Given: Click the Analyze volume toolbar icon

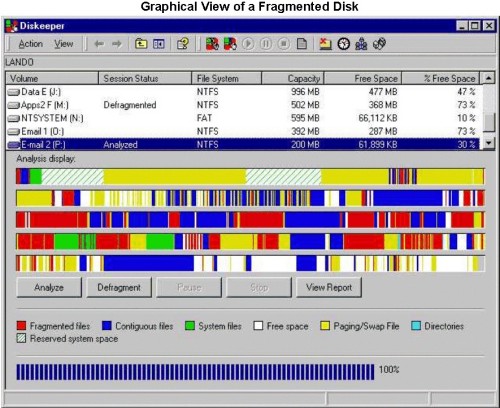Looking at the screenshot, I should point(212,44).
